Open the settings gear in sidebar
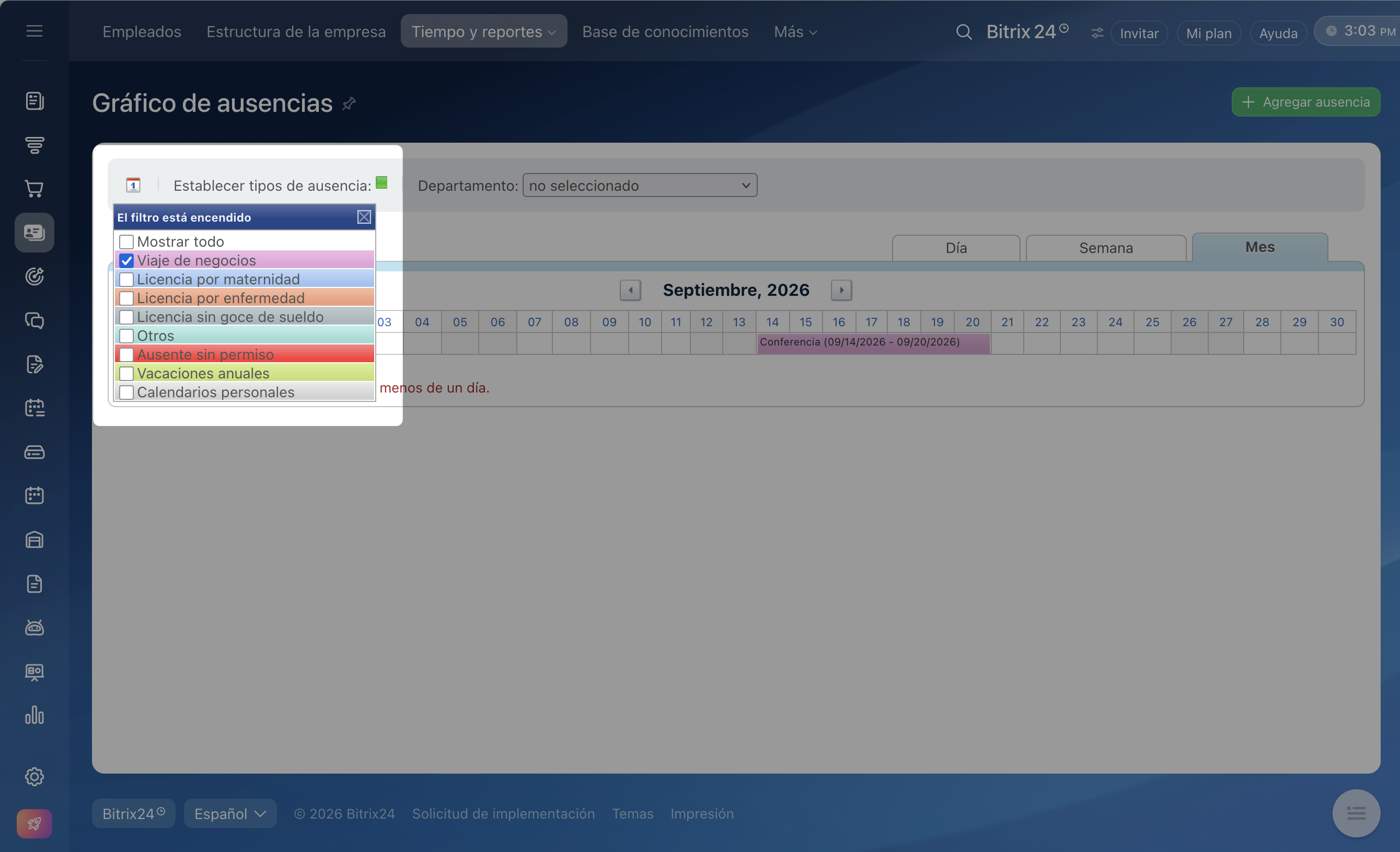Viewport: 1400px width, 852px height. [x=34, y=776]
